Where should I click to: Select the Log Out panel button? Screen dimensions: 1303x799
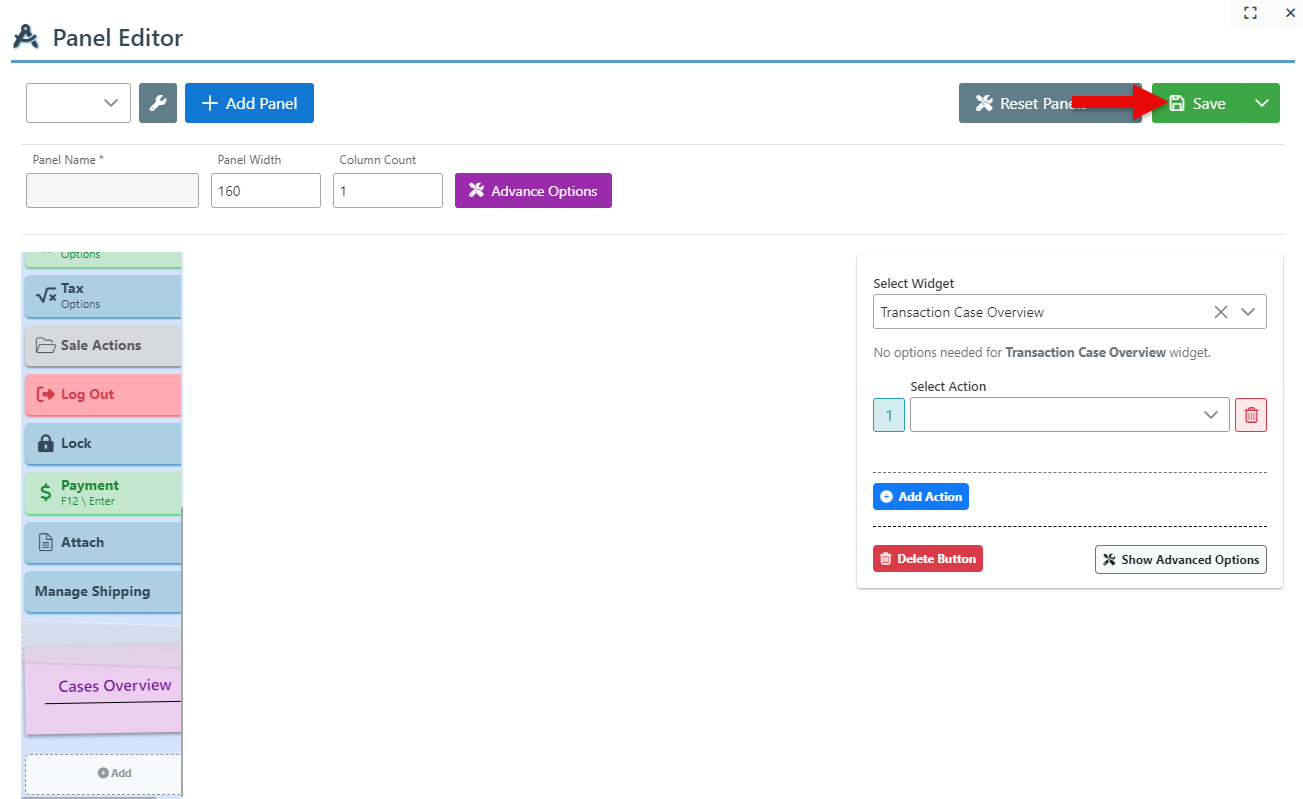[x=102, y=395]
